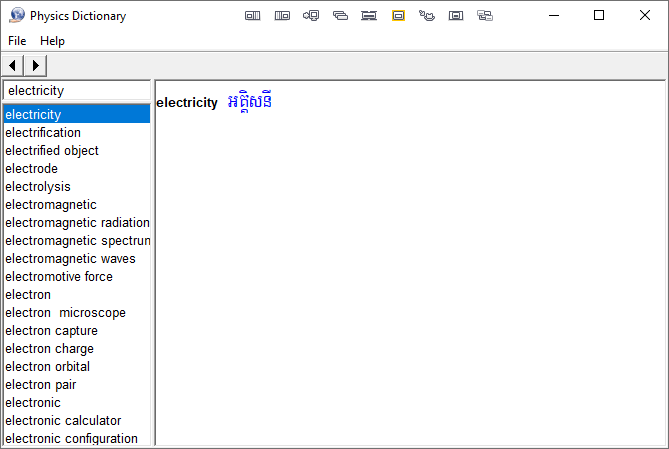Select 'electromotive force' entry
Image resolution: width=669 pixels, height=449 pixels.
pyautogui.click(x=59, y=277)
